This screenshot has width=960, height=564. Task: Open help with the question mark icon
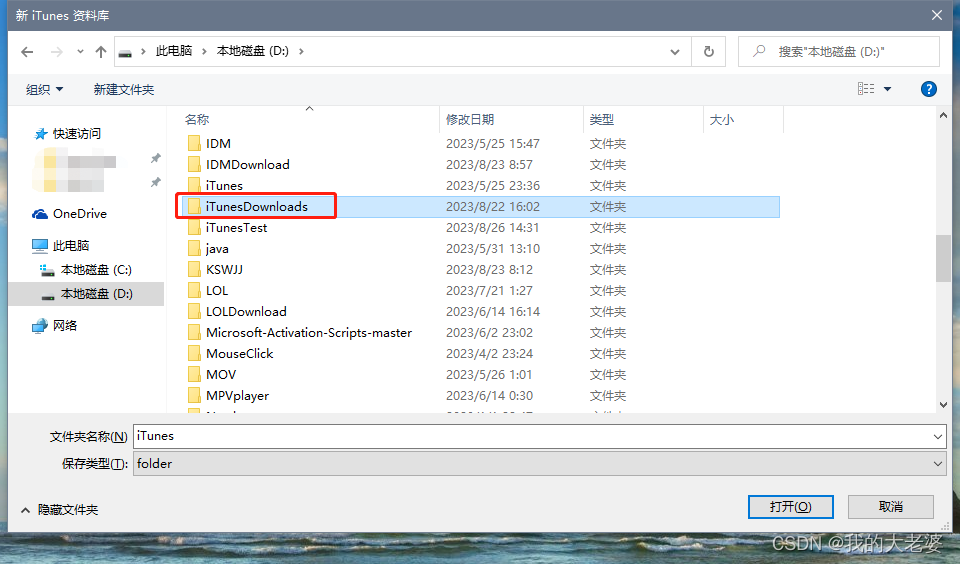tap(928, 89)
